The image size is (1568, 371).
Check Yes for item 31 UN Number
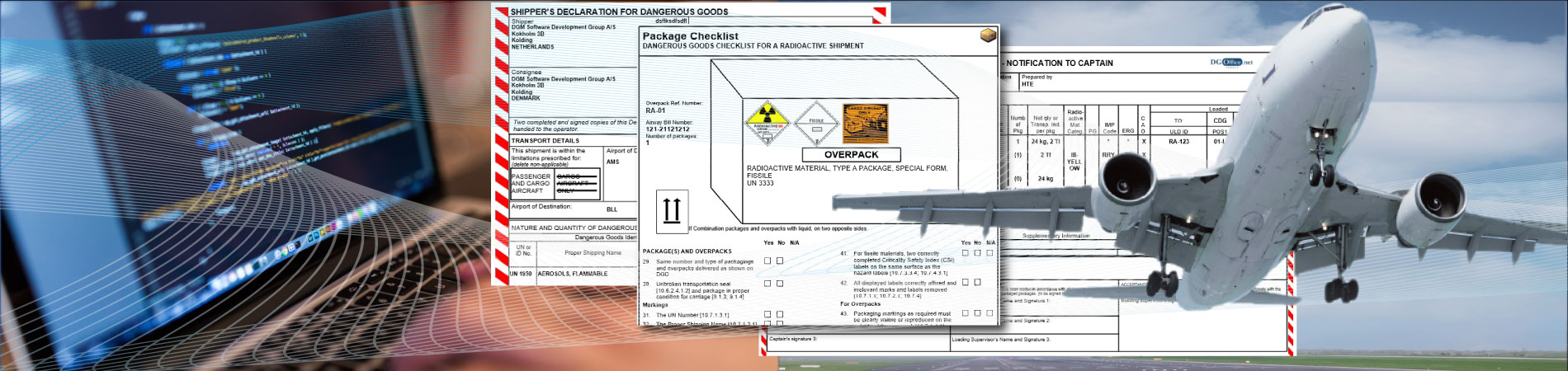coord(767,314)
